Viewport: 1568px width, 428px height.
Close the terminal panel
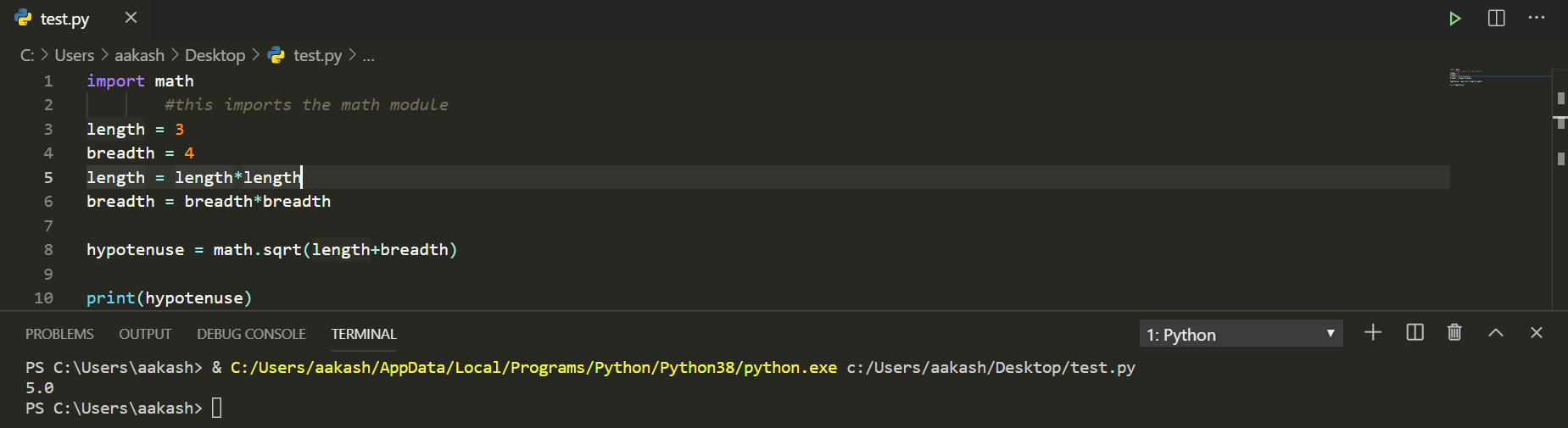(1537, 333)
